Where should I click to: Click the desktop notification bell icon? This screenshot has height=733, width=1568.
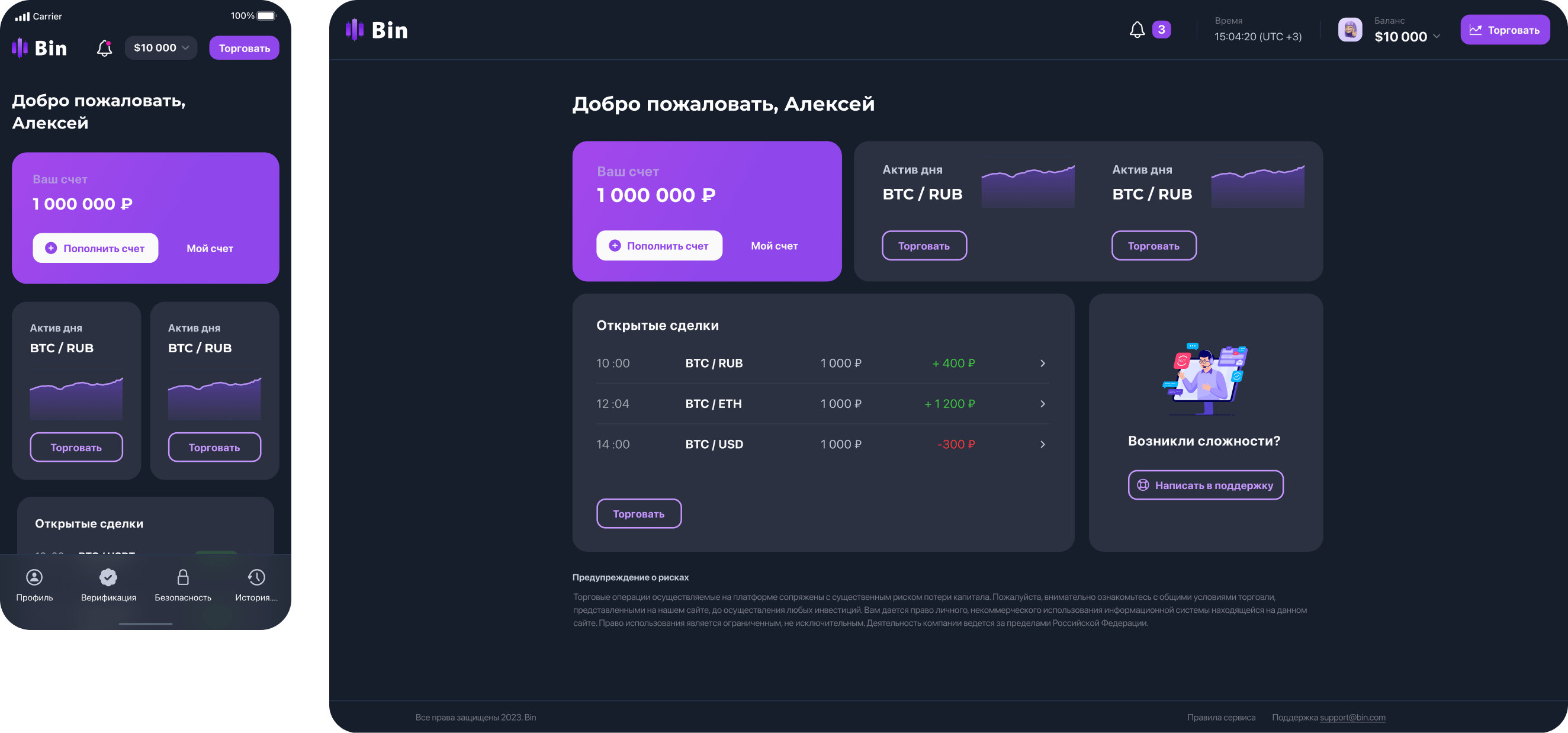tap(1136, 30)
